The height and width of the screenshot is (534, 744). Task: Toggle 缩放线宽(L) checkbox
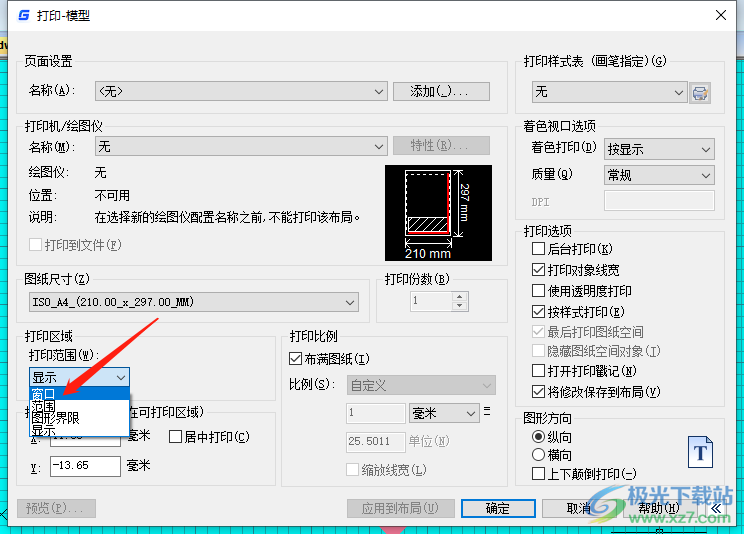[x=352, y=470]
